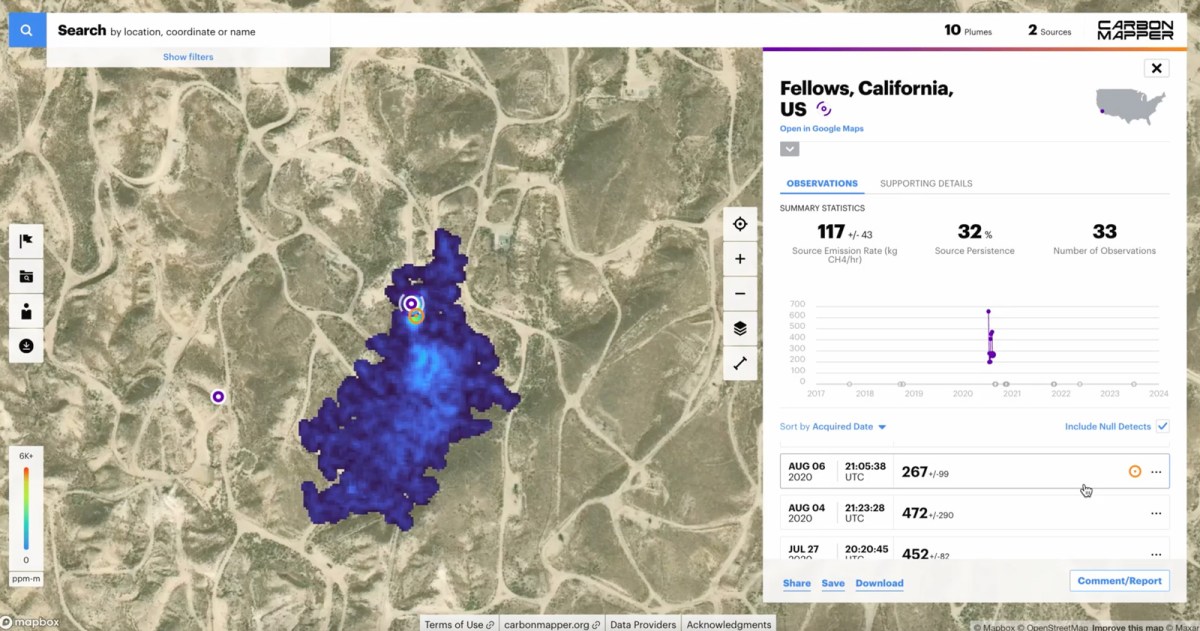This screenshot has height=631, width=1200.
Task: Click the circular download icon on left
Action: (26, 346)
